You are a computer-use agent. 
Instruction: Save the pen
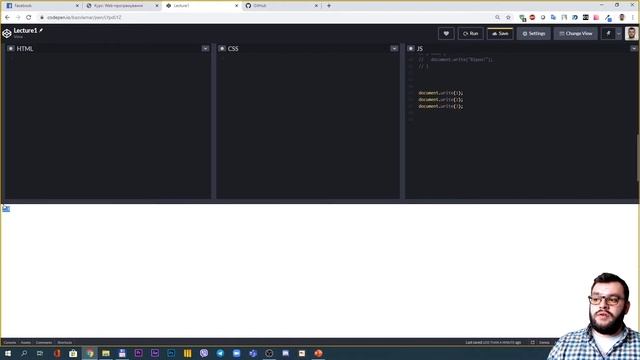(x=500, y=33)
